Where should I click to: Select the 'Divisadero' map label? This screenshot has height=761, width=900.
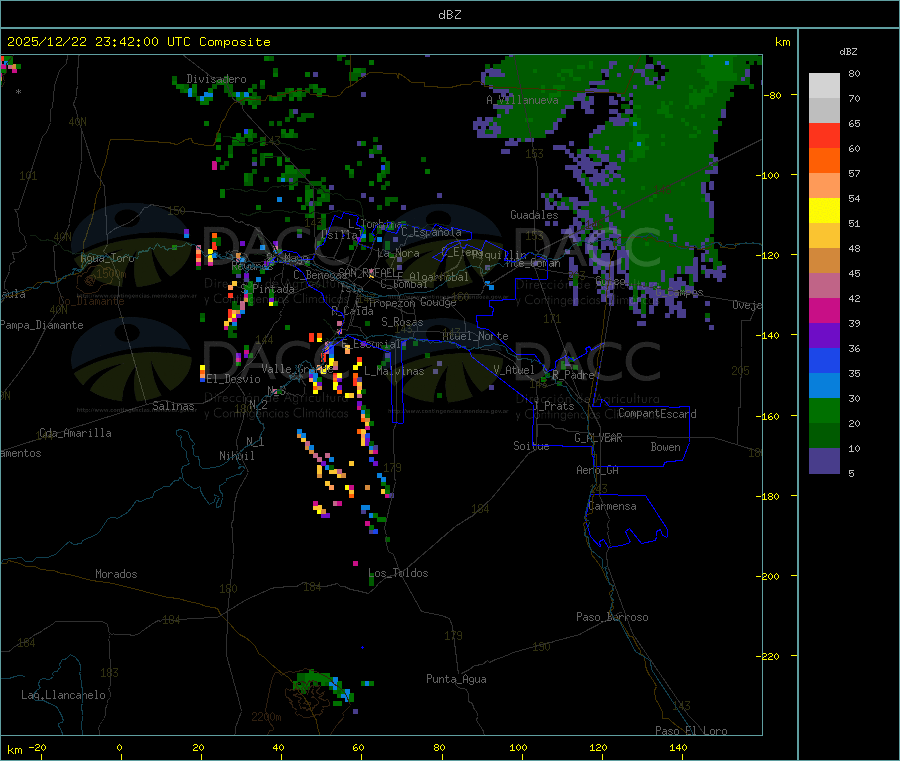tap(216, 79)
